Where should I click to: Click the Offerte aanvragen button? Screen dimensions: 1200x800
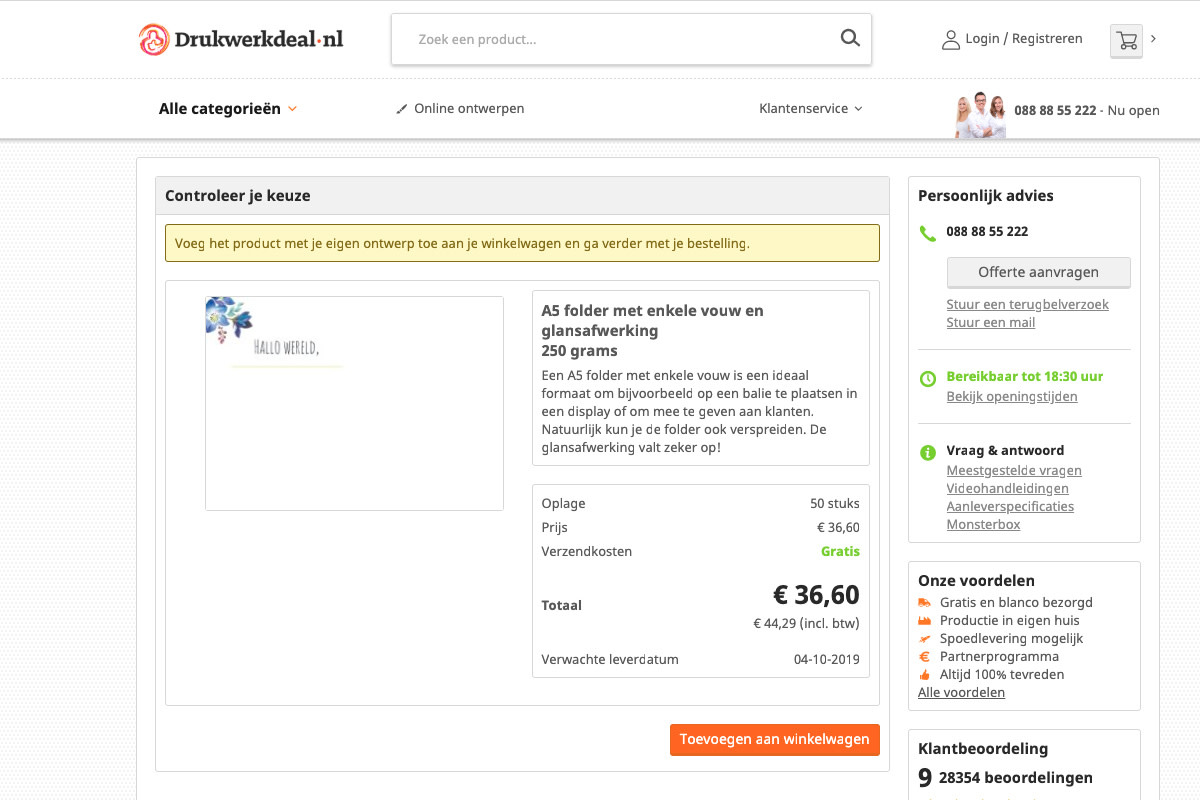(1038, 272)
